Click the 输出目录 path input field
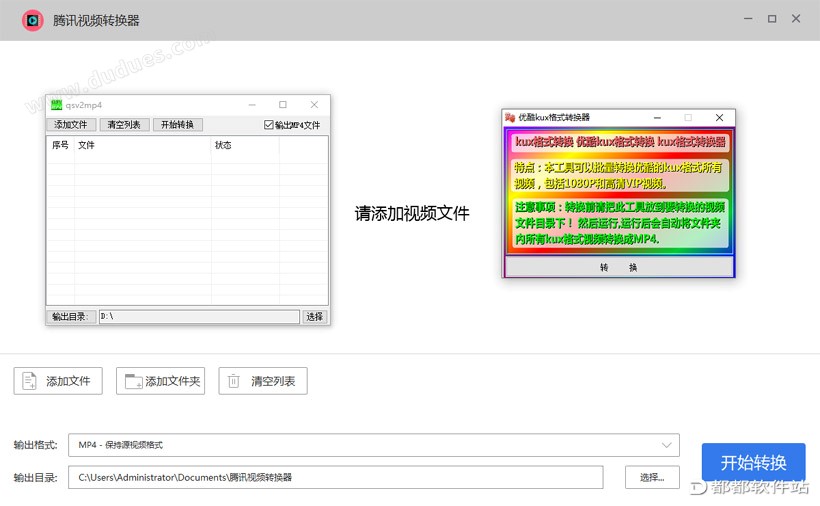This screenshot has height=506, width=820. click(336, 477)
